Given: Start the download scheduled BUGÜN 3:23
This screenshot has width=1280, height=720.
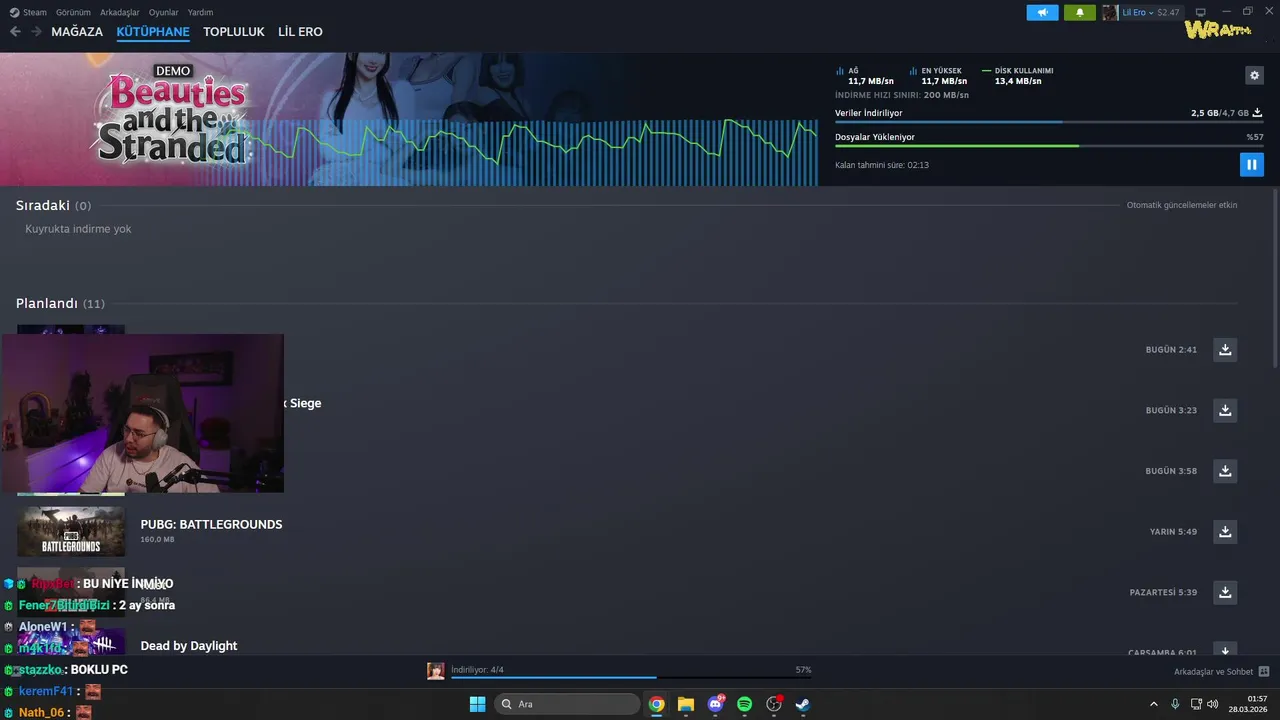Looking at the screenshot, I should [1225, 410].
